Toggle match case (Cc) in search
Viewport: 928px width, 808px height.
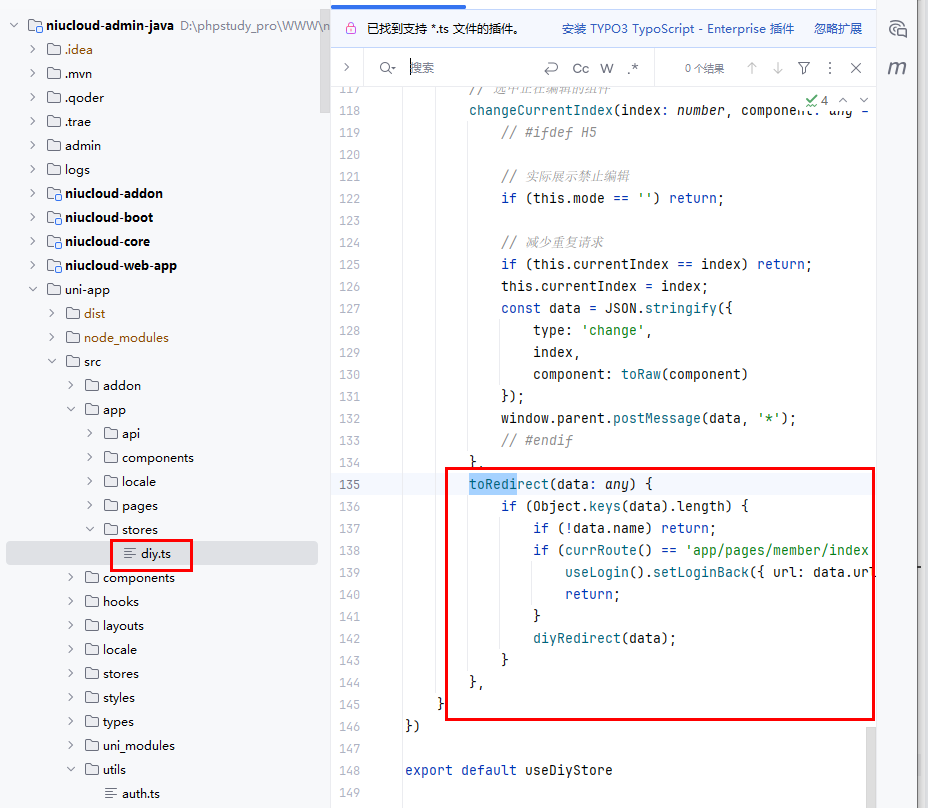tap(580, 68)
